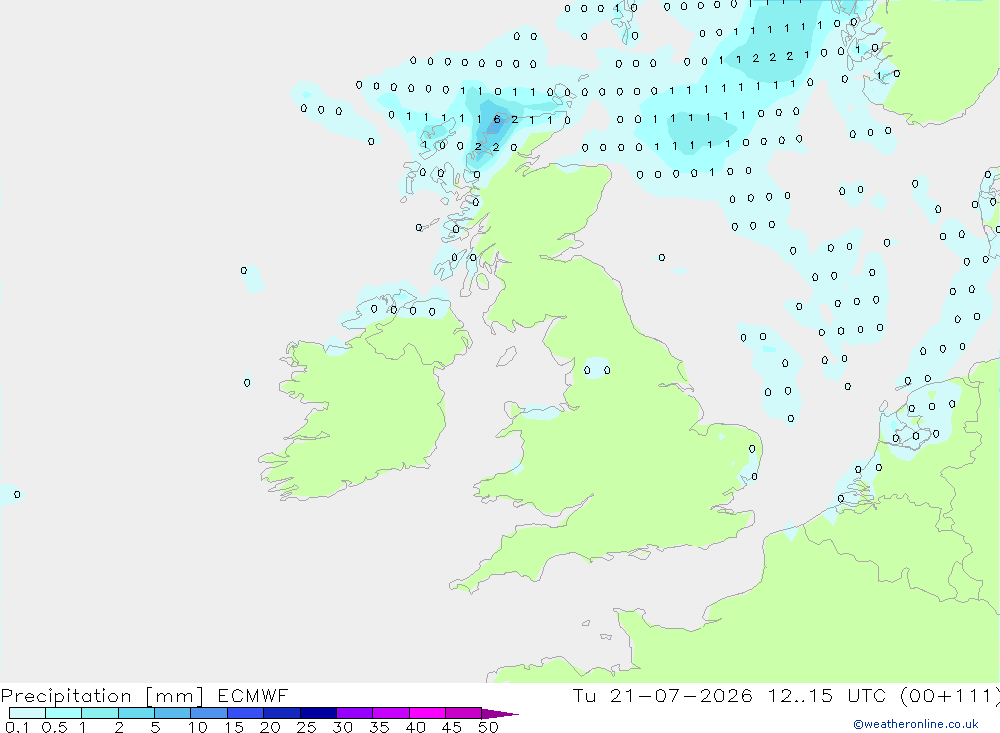Screen dimensions: 1000x733
Task: Click the '10' legend scale label
Action: (198, 727)
